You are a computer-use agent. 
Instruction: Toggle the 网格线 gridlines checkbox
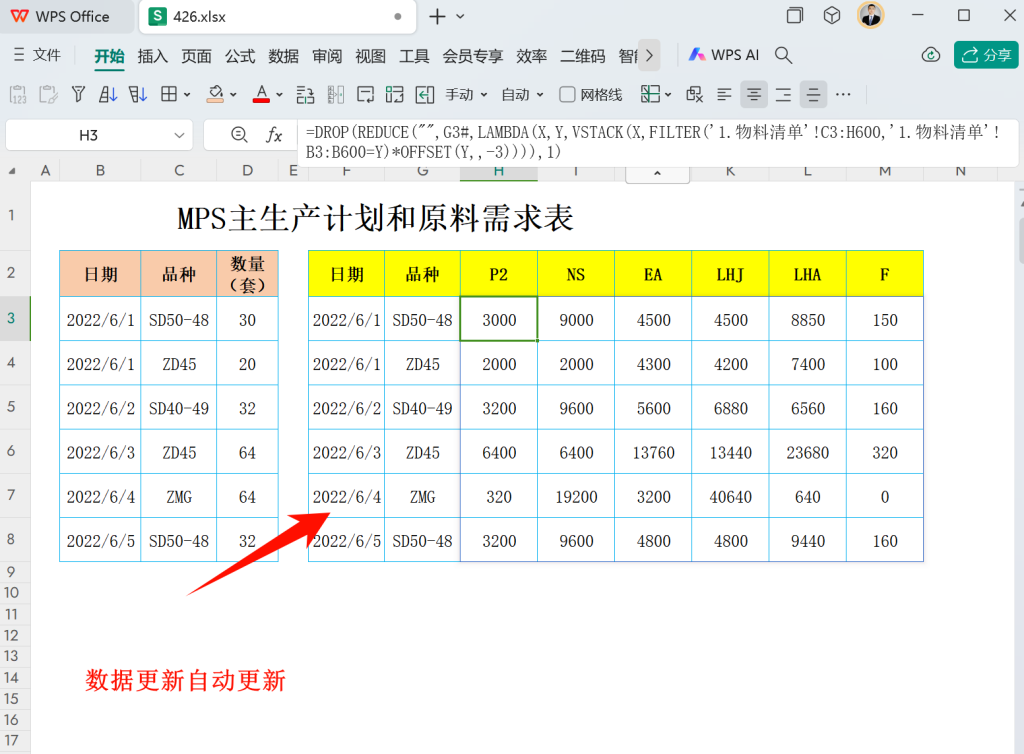click(x=568, y=95)
